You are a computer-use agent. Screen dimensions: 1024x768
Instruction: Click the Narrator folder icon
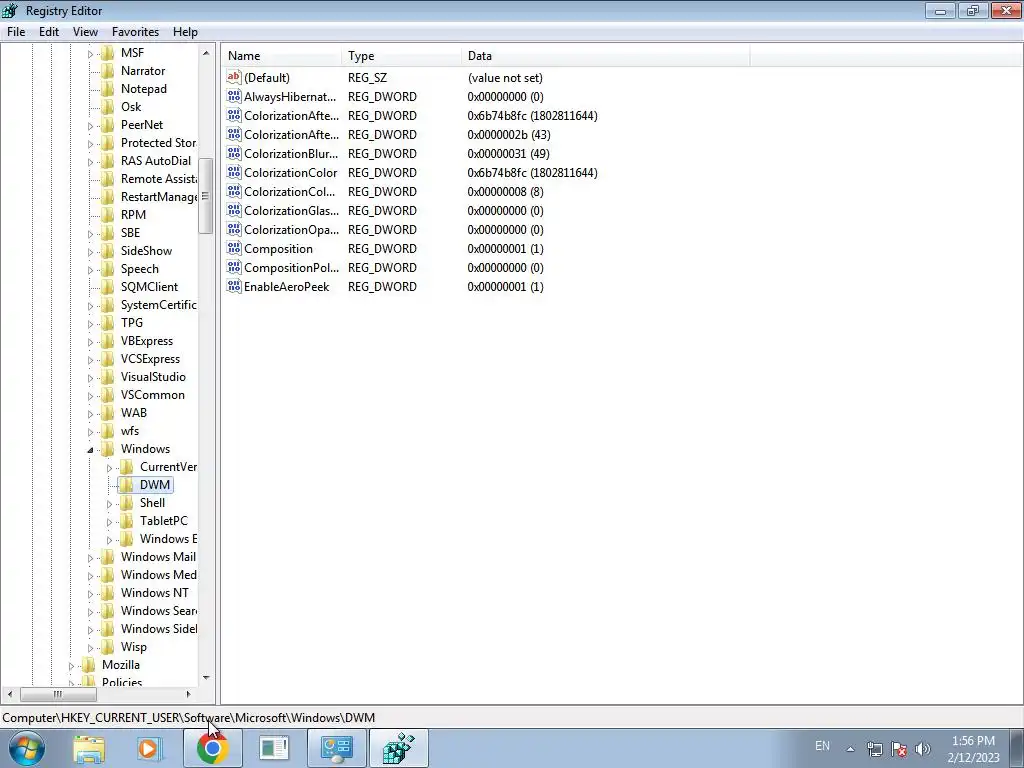108,71
